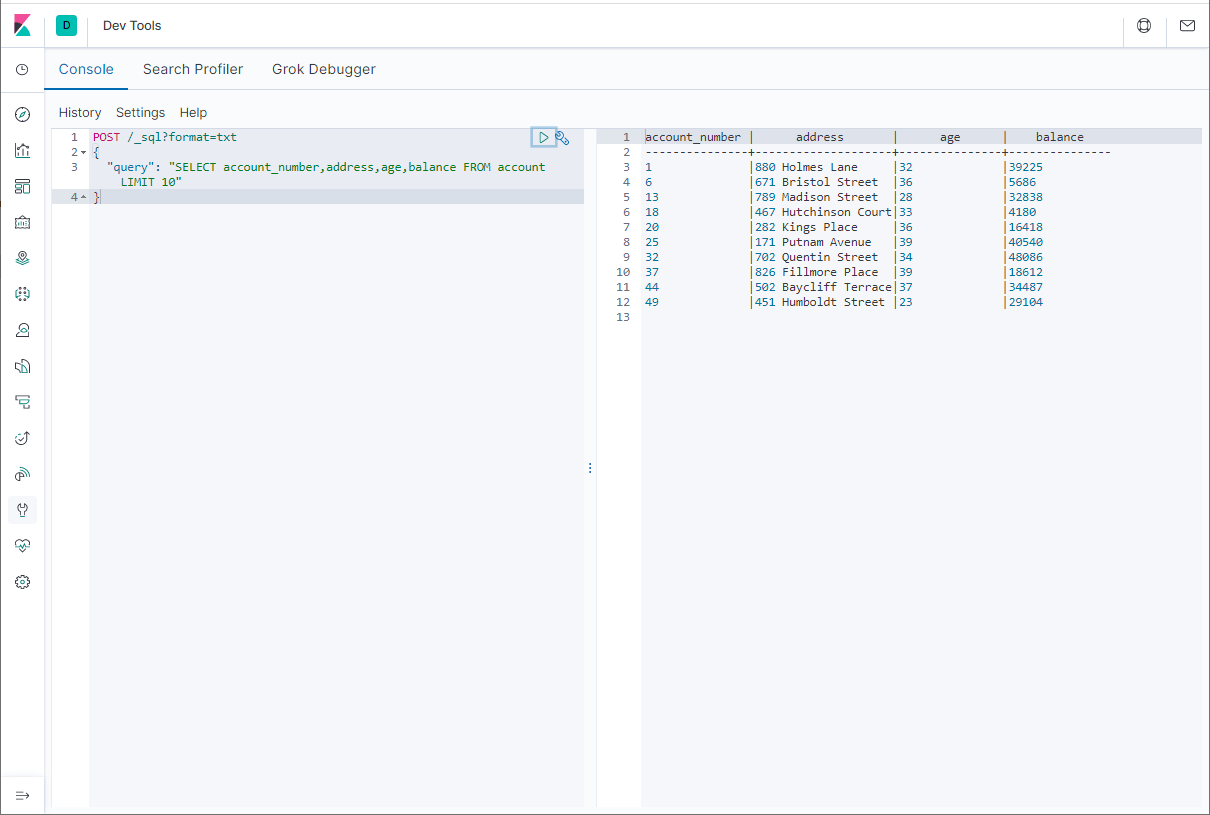
Task: Select Dev Tools wrench icon in sidebar
Action: coord(22,510)
